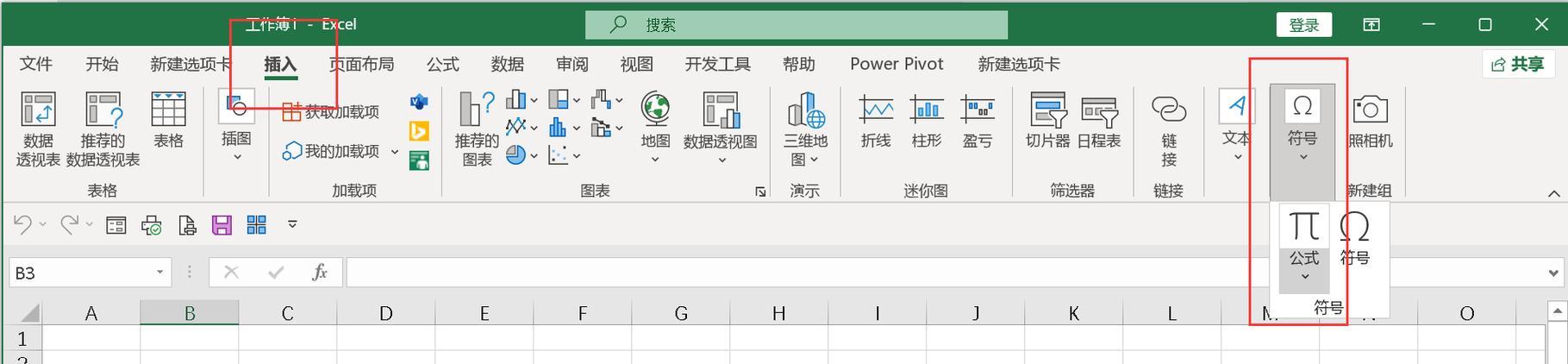Open the Power Pivot tab
Viewport: 1568px width, 364px height.
click(896, 65)
